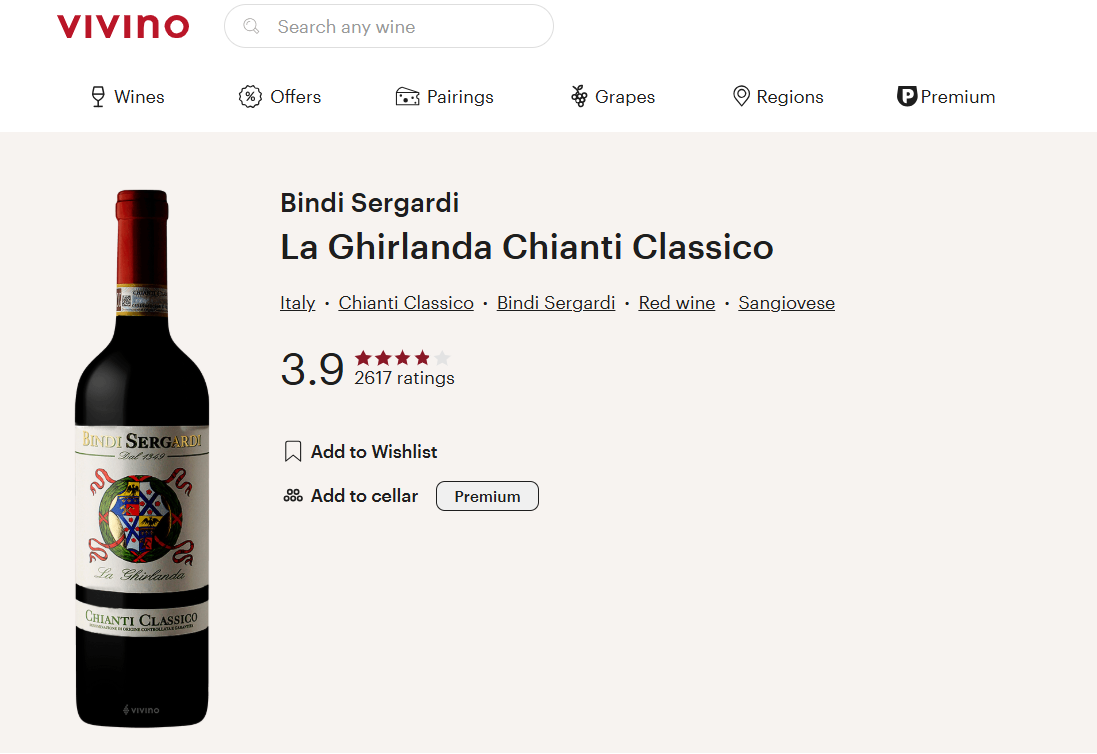Click the wine glass icon
The width and height of the screenshot is (1097, 754).
point(98,97)
